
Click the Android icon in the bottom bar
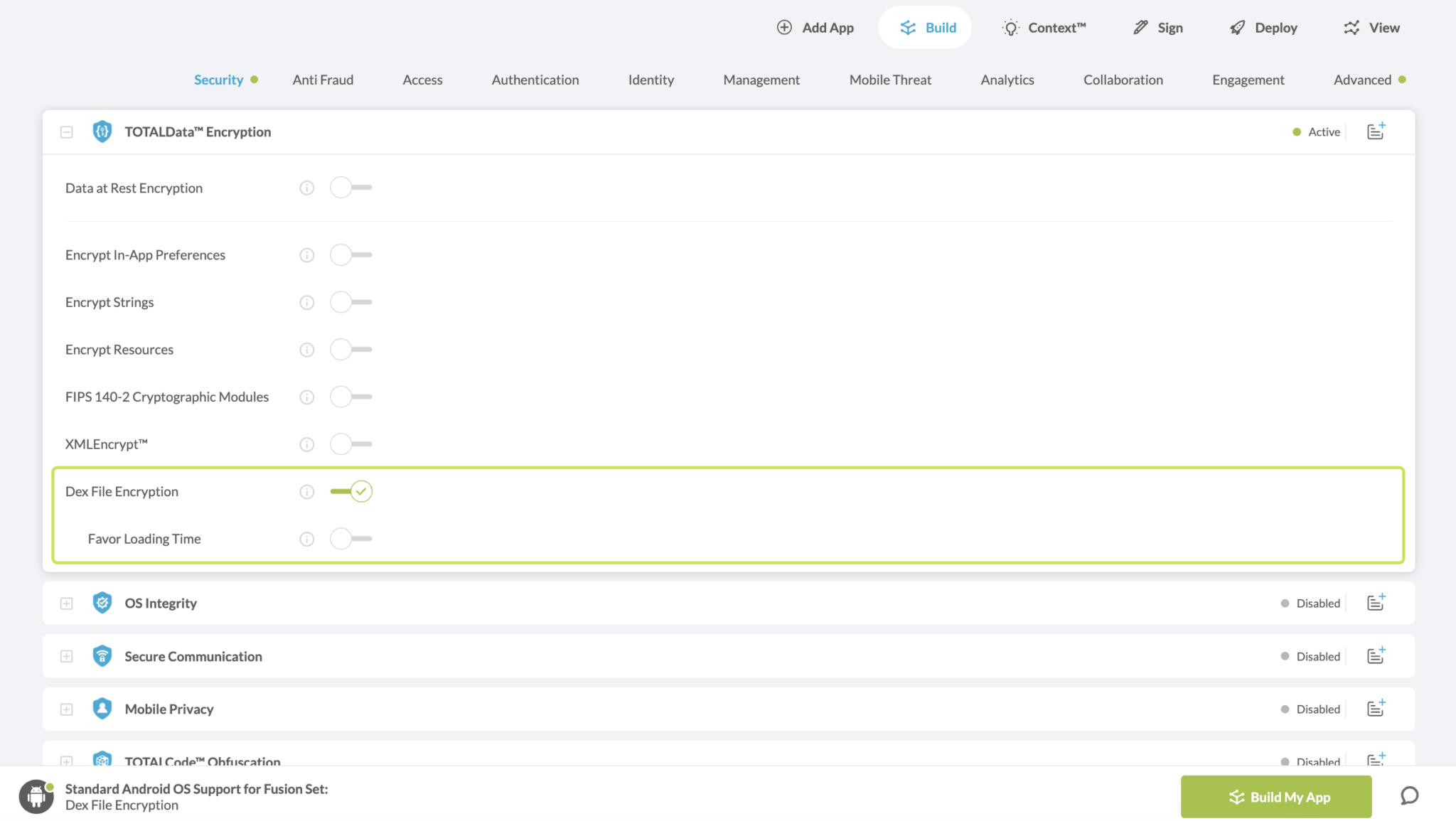coord(36,796)
